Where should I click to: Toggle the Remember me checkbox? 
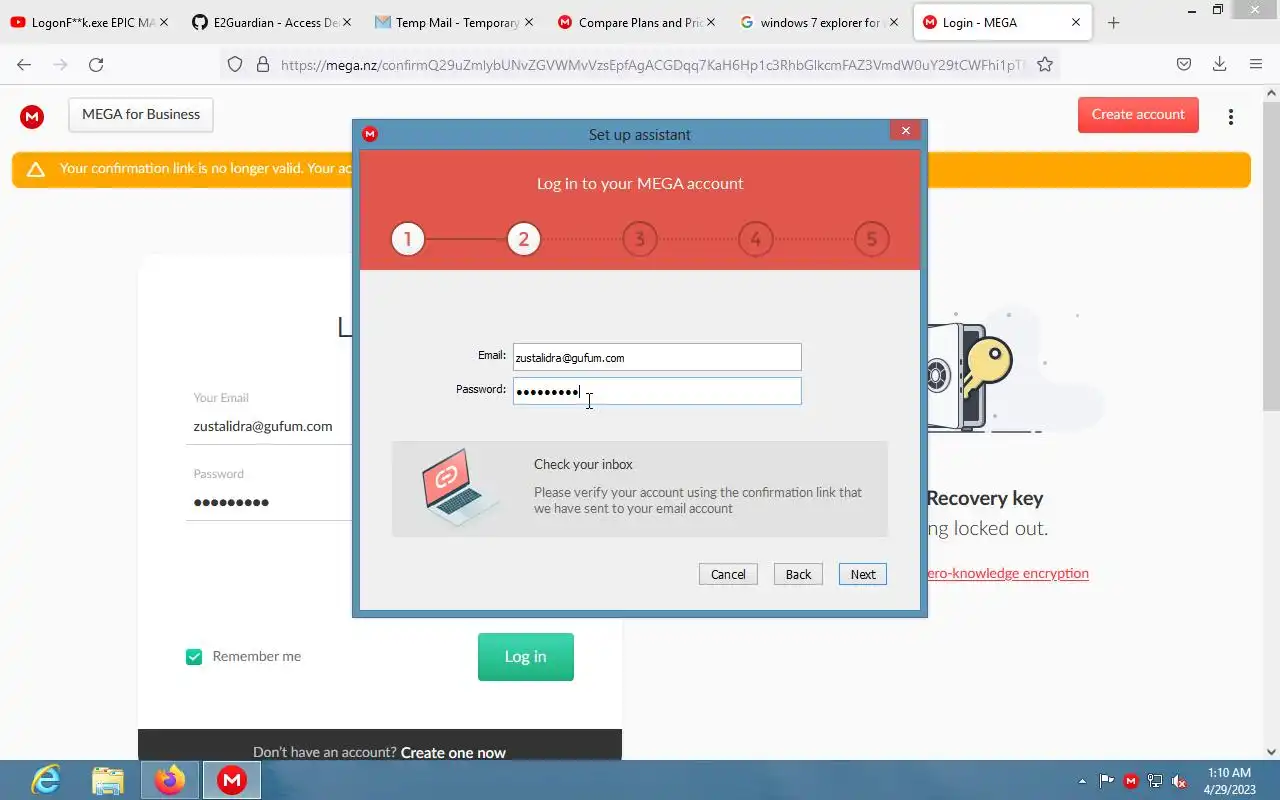(194, 657)
